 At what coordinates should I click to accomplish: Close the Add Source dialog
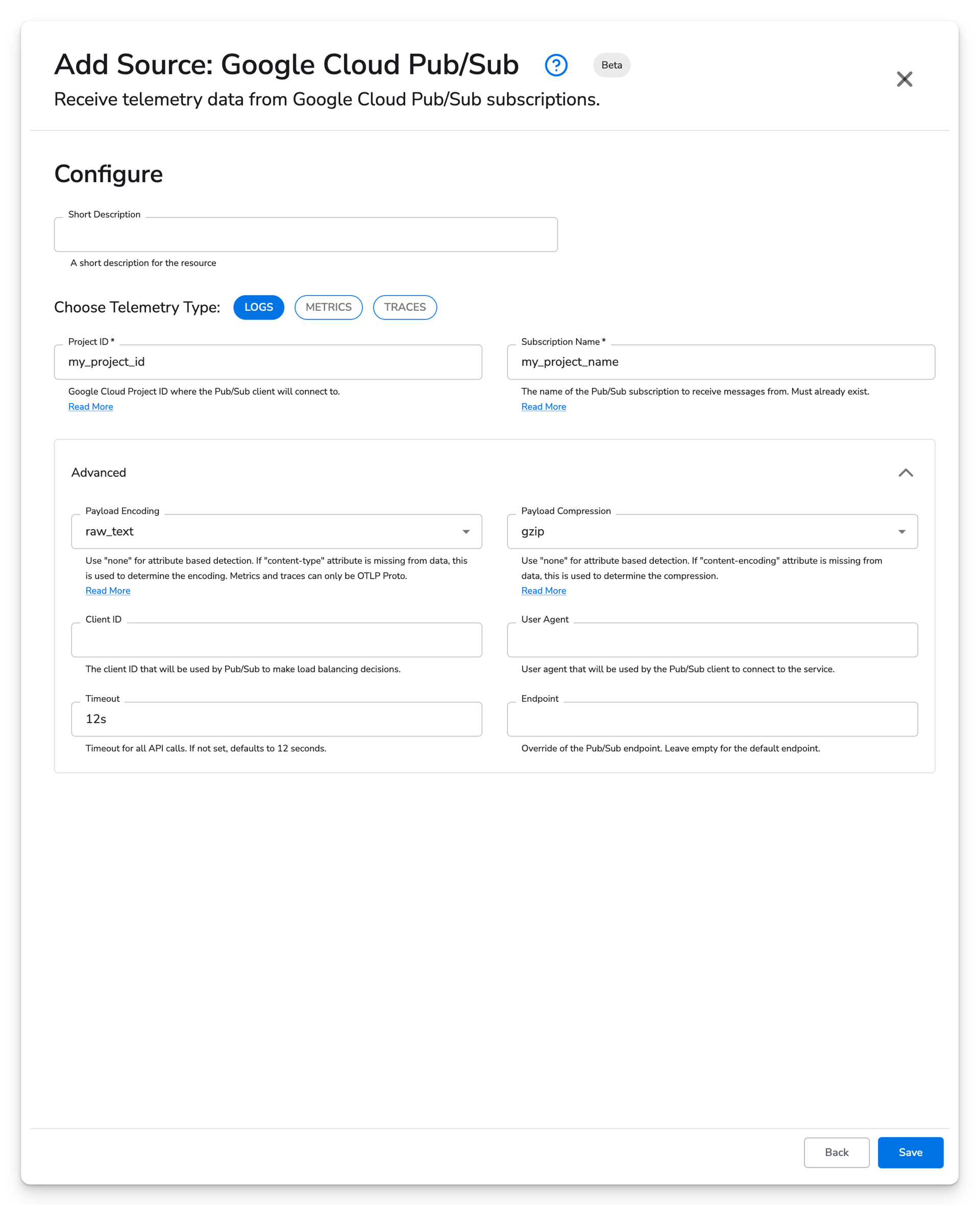(x=904, y=79)
